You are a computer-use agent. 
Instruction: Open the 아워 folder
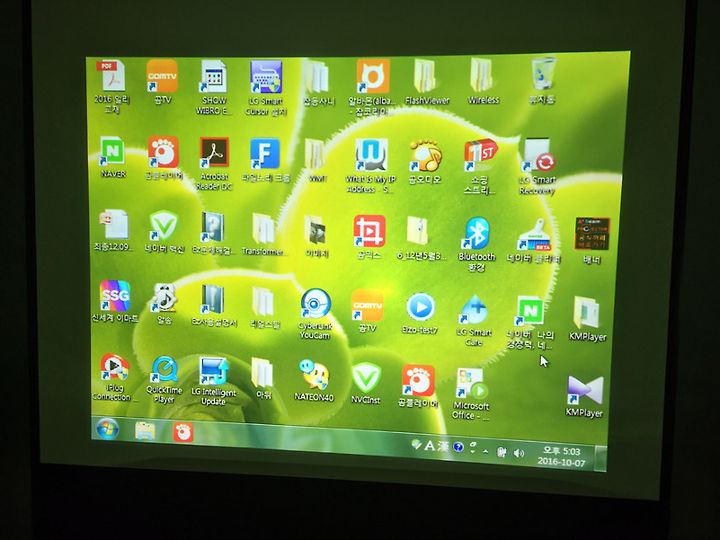point(263,379)
